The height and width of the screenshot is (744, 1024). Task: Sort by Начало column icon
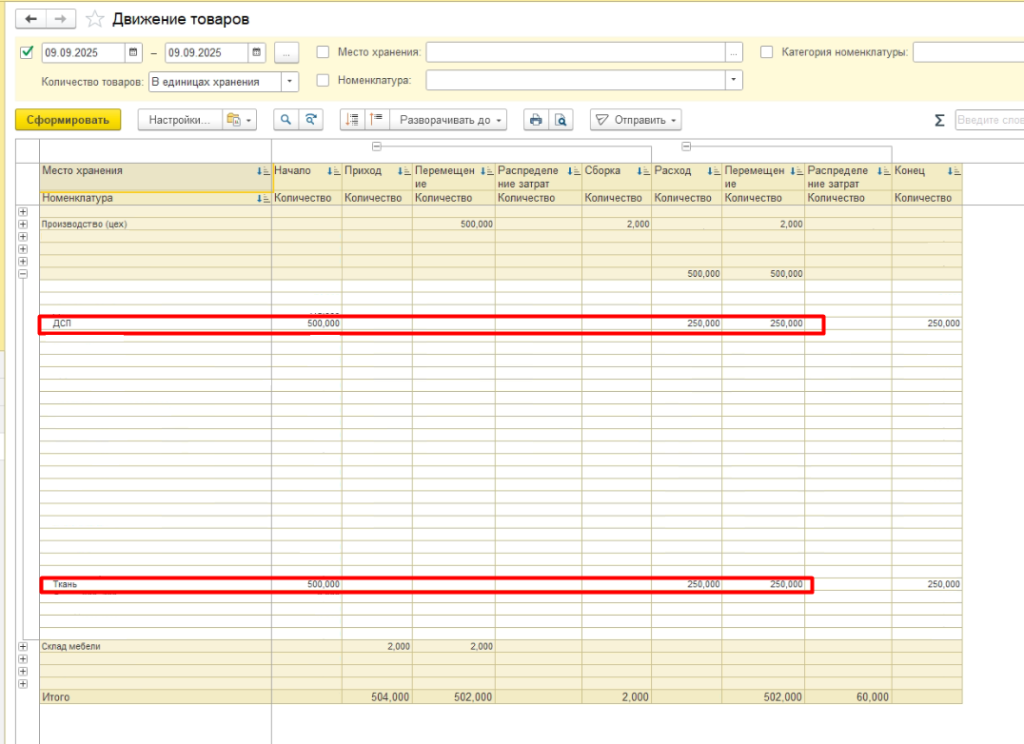click(334, 171)
